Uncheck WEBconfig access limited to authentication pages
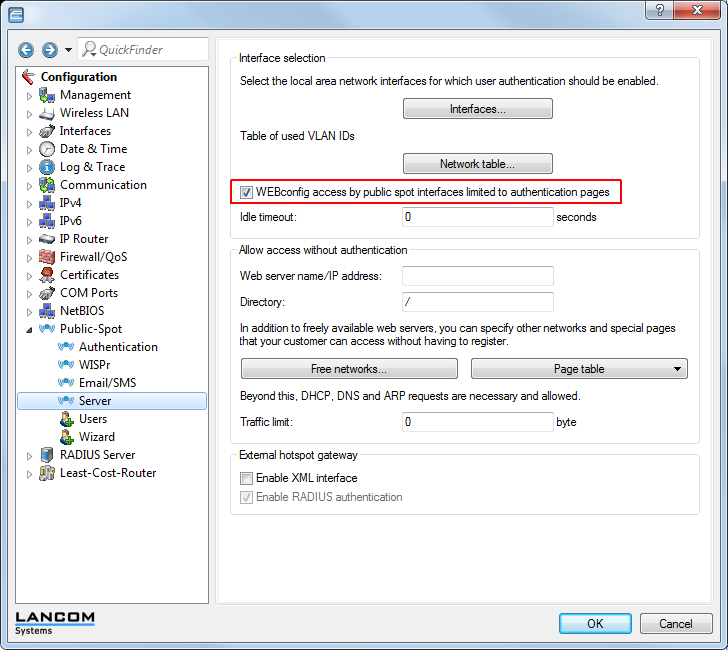 (247, 191)
